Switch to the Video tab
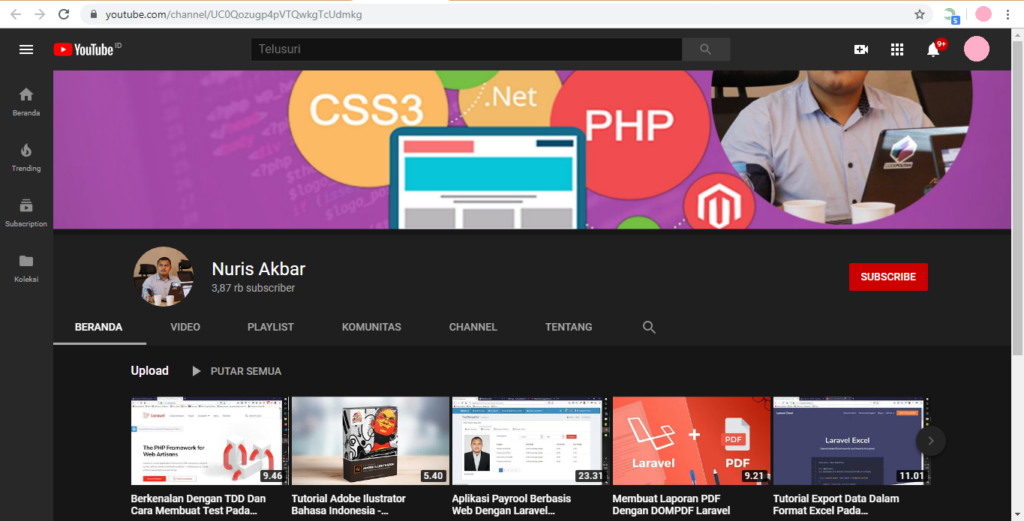 pos(185,327)
